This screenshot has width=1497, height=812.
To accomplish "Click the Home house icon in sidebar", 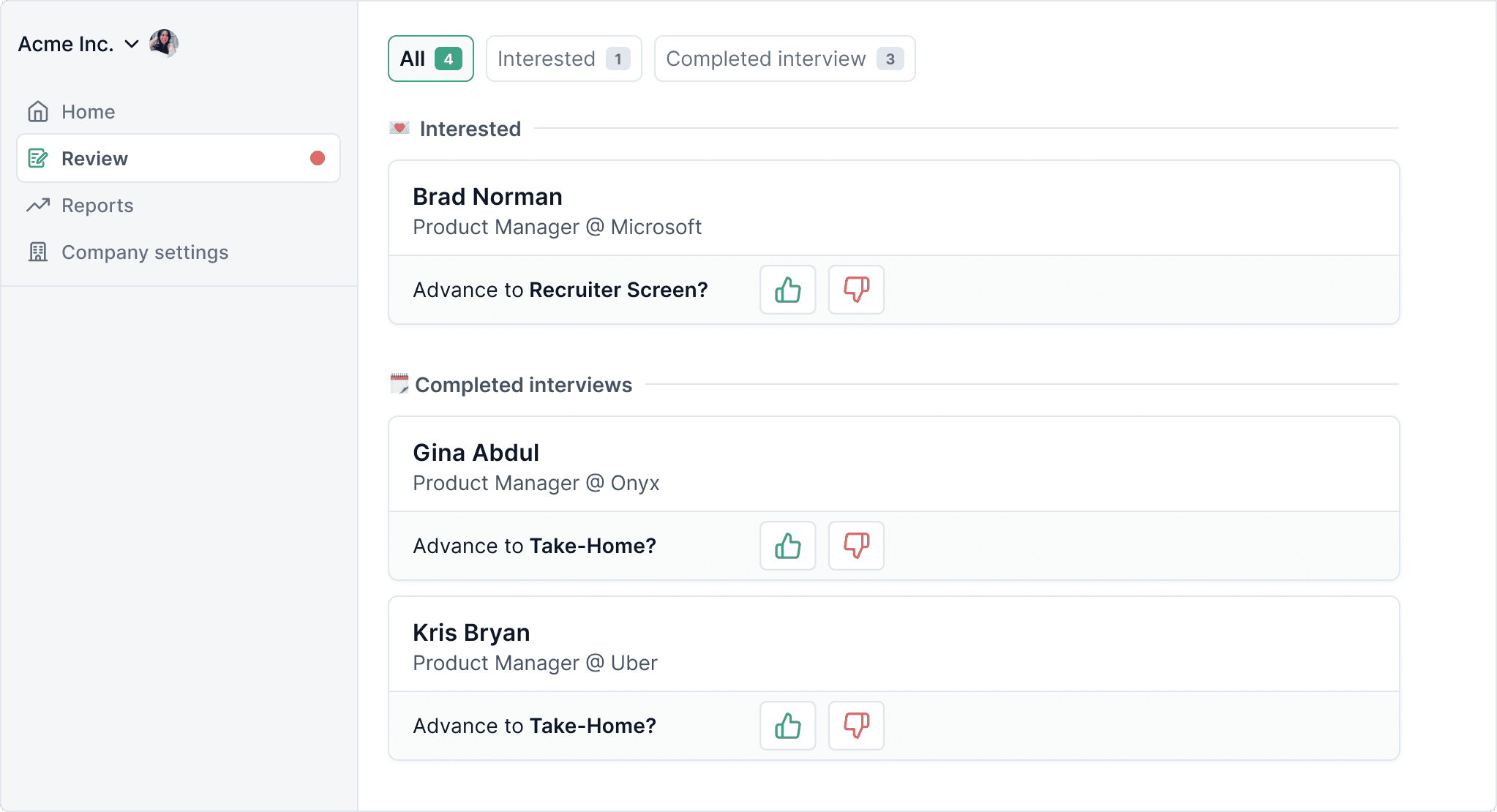I will point(38,112).
